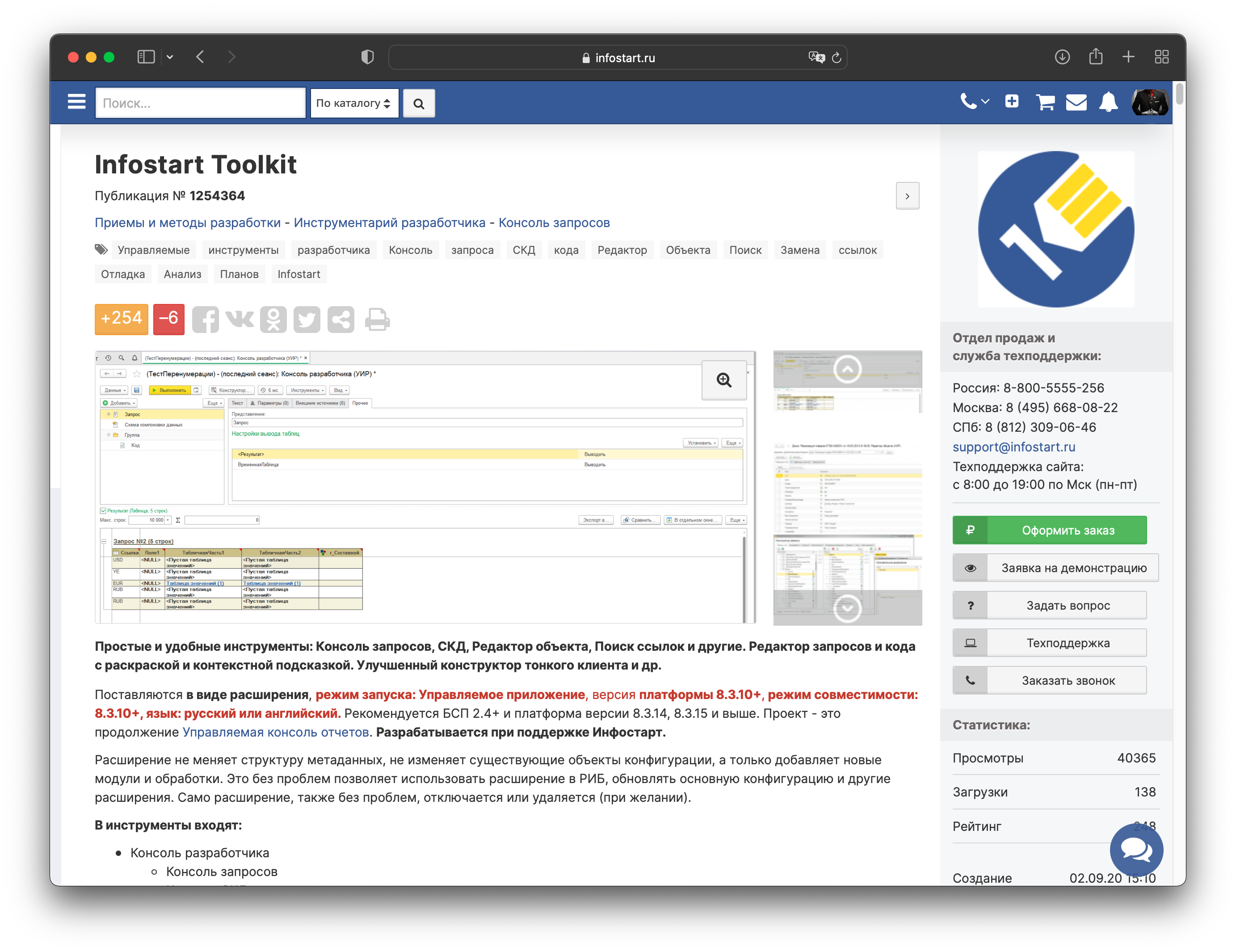Click the next-publication chevron button
Image resolution: width=1236 pixels, height=952 pixels.
(x=907, y=196)
